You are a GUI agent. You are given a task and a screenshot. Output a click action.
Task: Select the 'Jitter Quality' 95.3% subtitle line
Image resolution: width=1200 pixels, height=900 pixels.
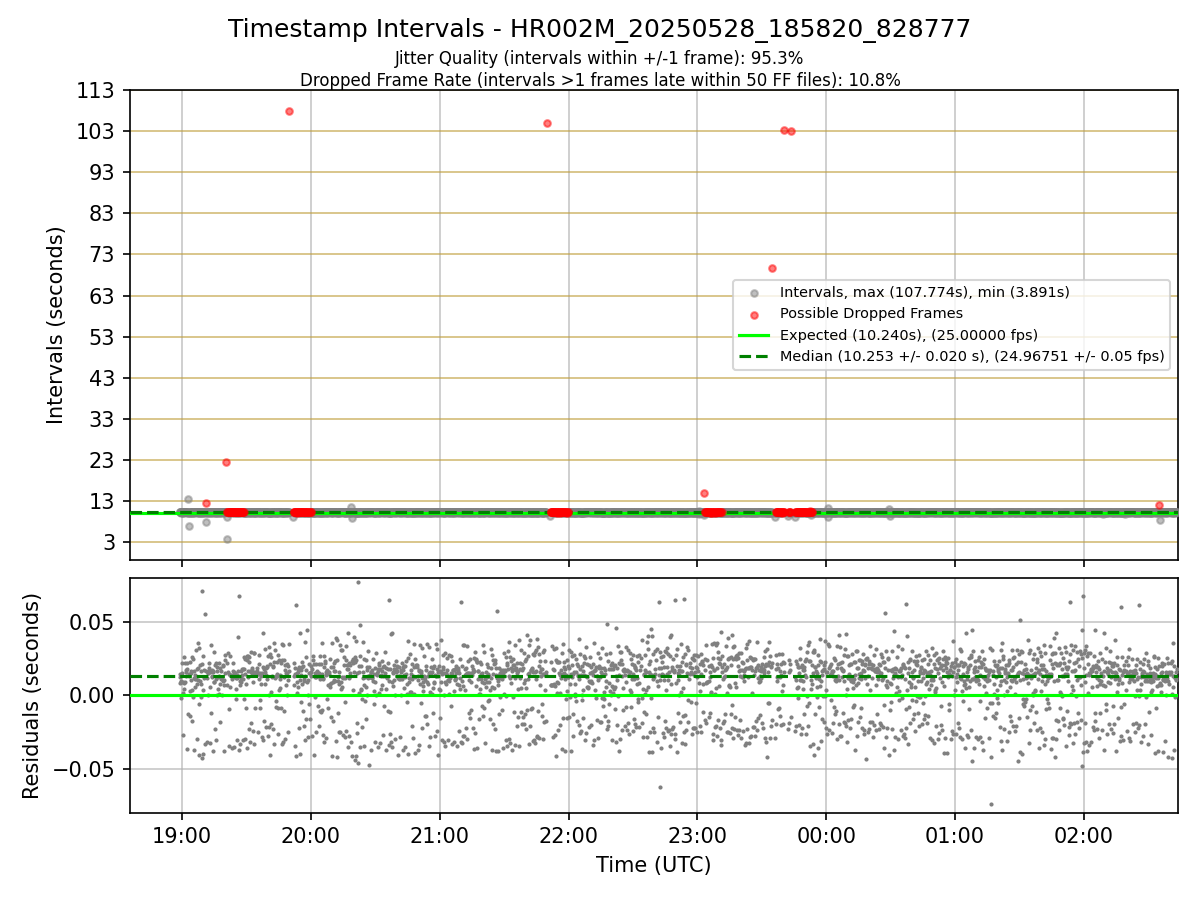(599, 59)
